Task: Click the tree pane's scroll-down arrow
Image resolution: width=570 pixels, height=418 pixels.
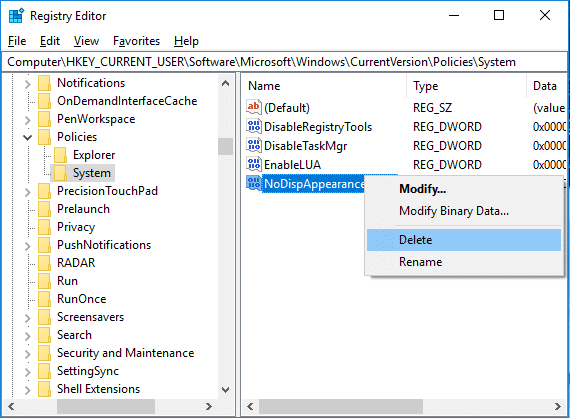Action: 225,390
